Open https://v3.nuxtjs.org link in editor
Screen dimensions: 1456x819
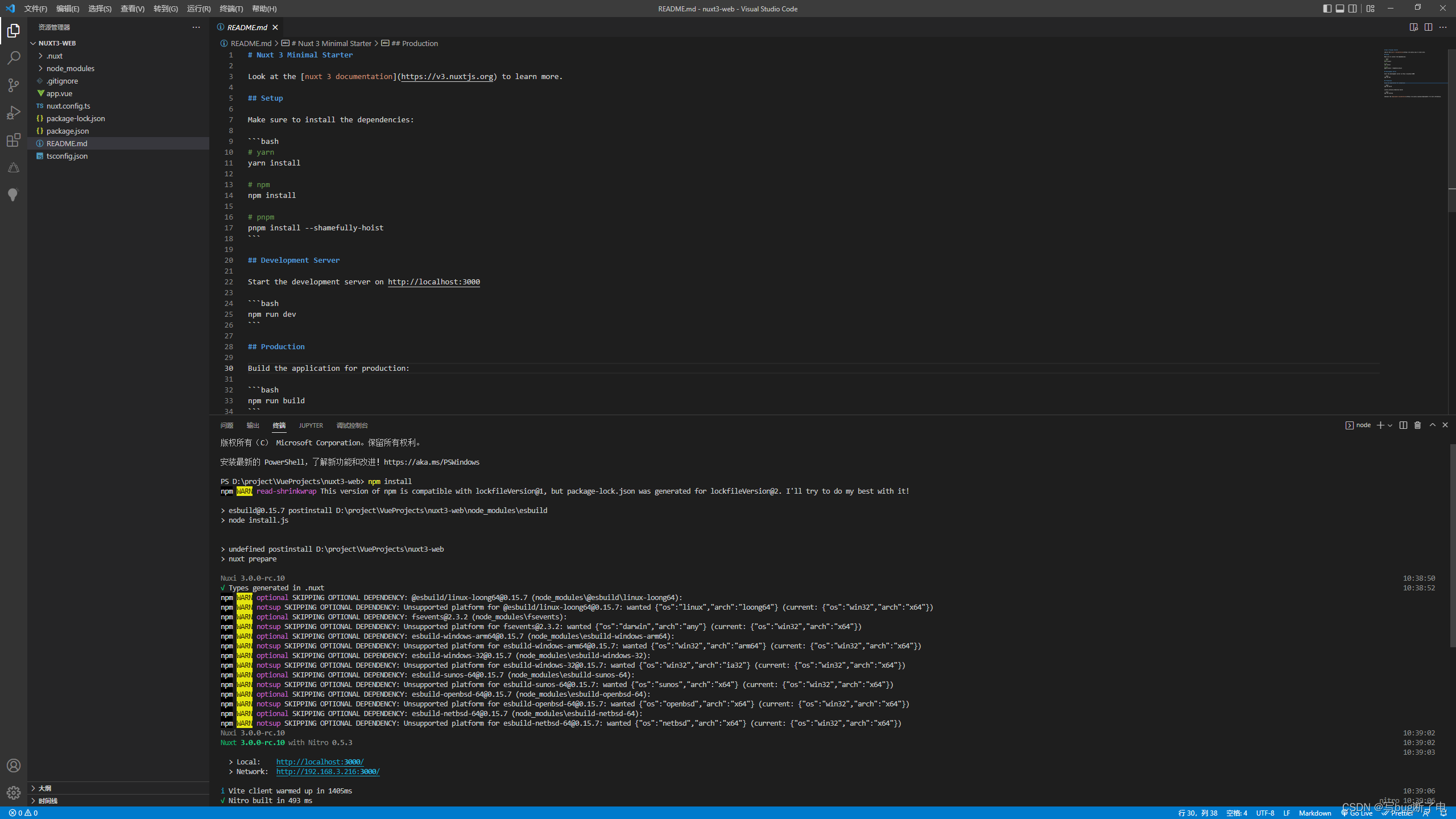(447, 77)
